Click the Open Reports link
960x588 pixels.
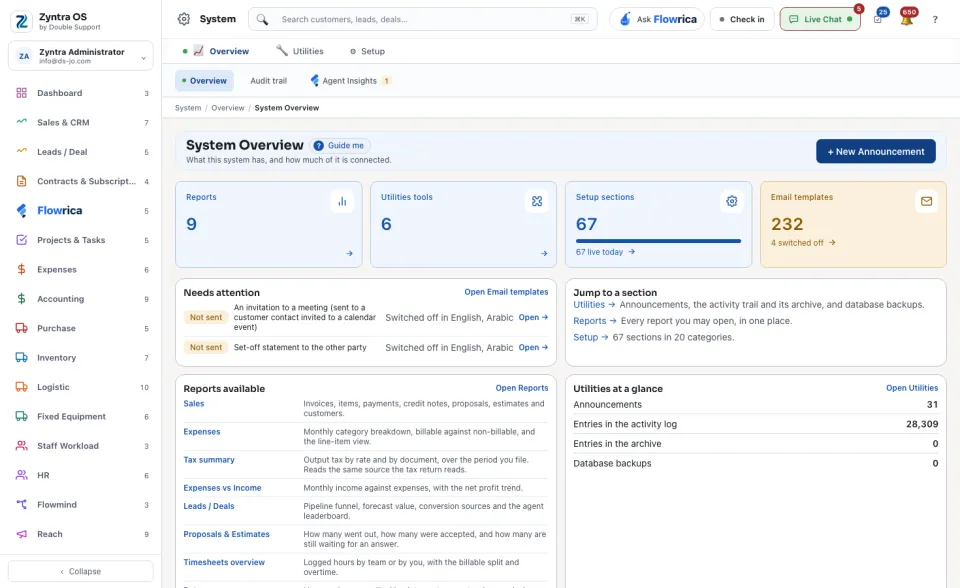522,388
